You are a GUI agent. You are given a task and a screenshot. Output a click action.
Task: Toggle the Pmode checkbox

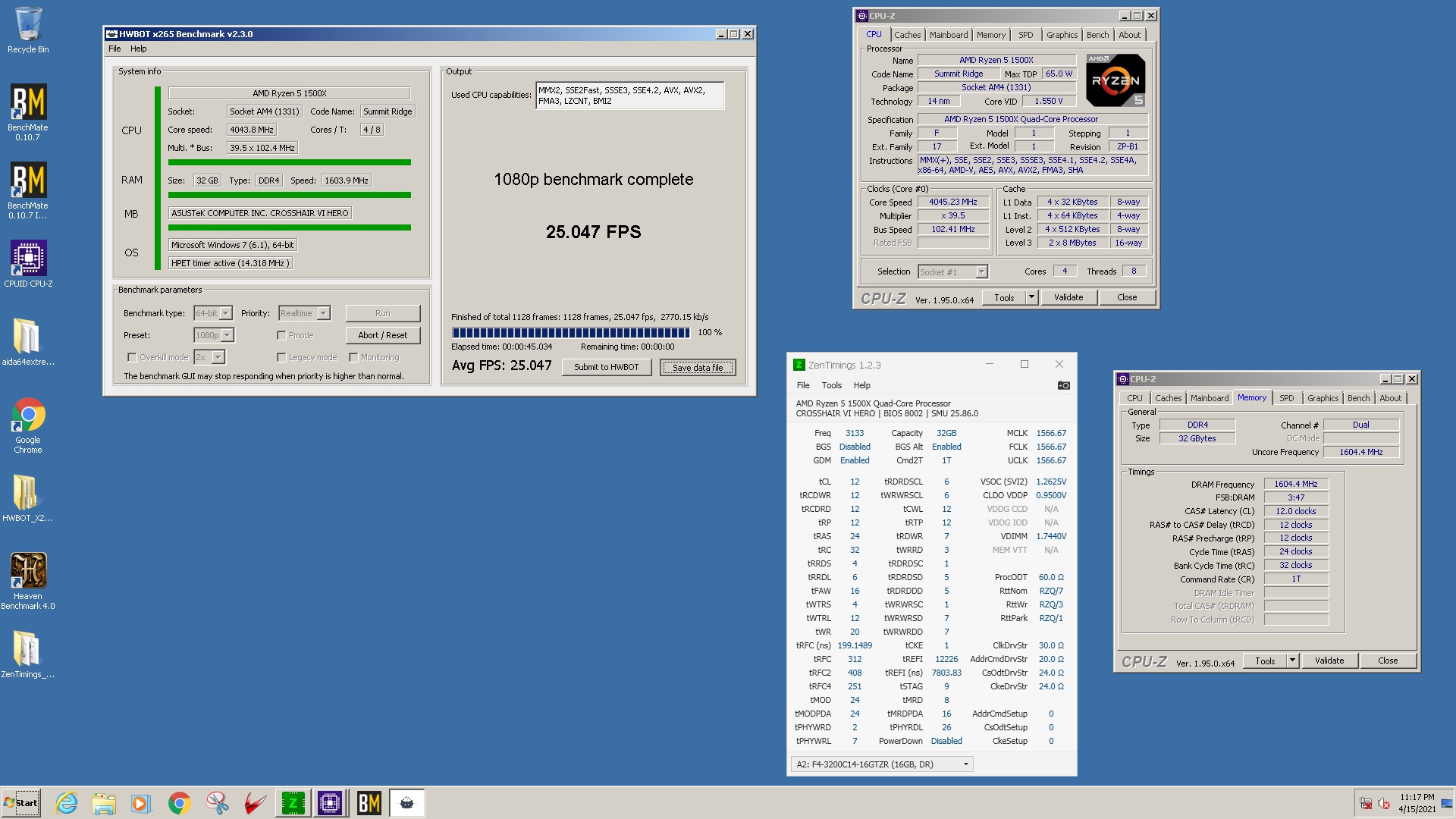(281, 335)
